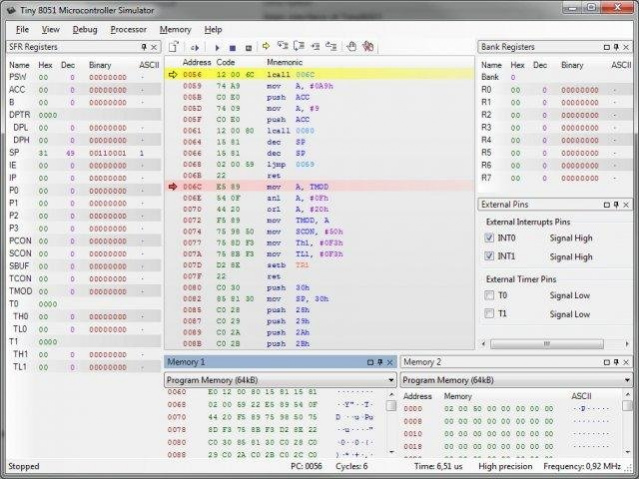
Task: Select the R7 row in Bank Registers
Action: point(556,178)
